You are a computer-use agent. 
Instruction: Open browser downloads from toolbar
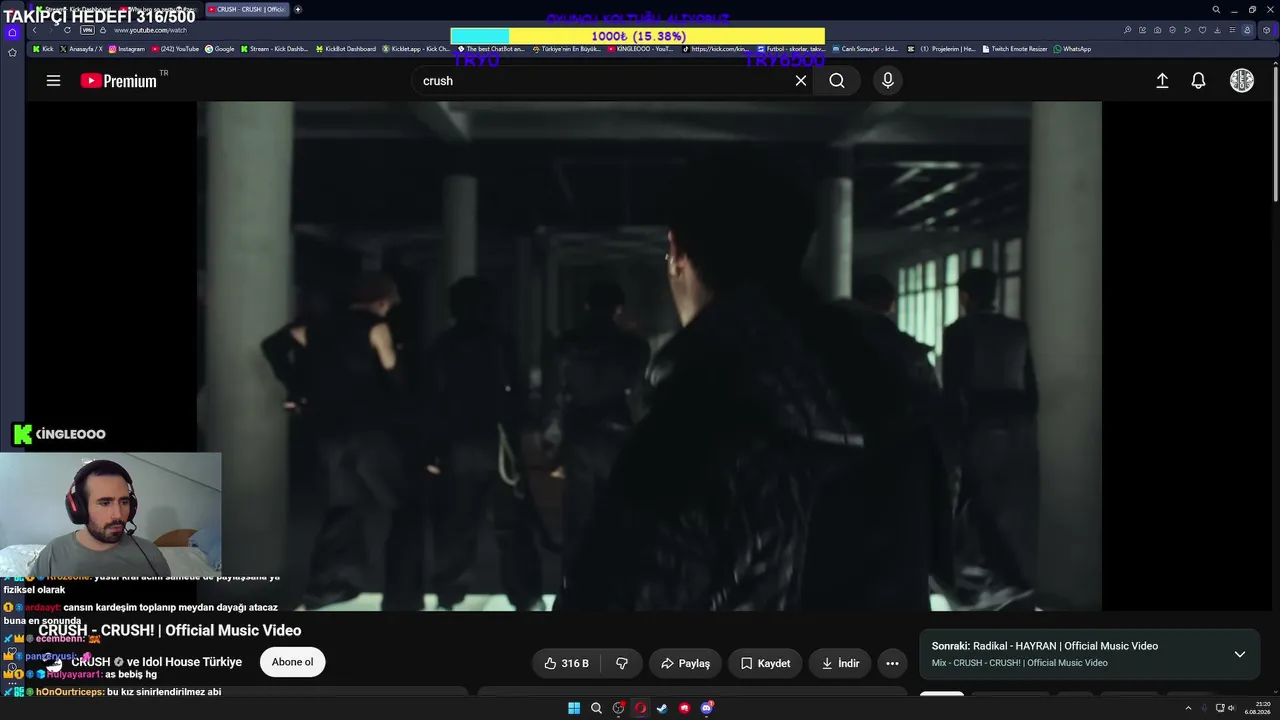click(1216, 30)
